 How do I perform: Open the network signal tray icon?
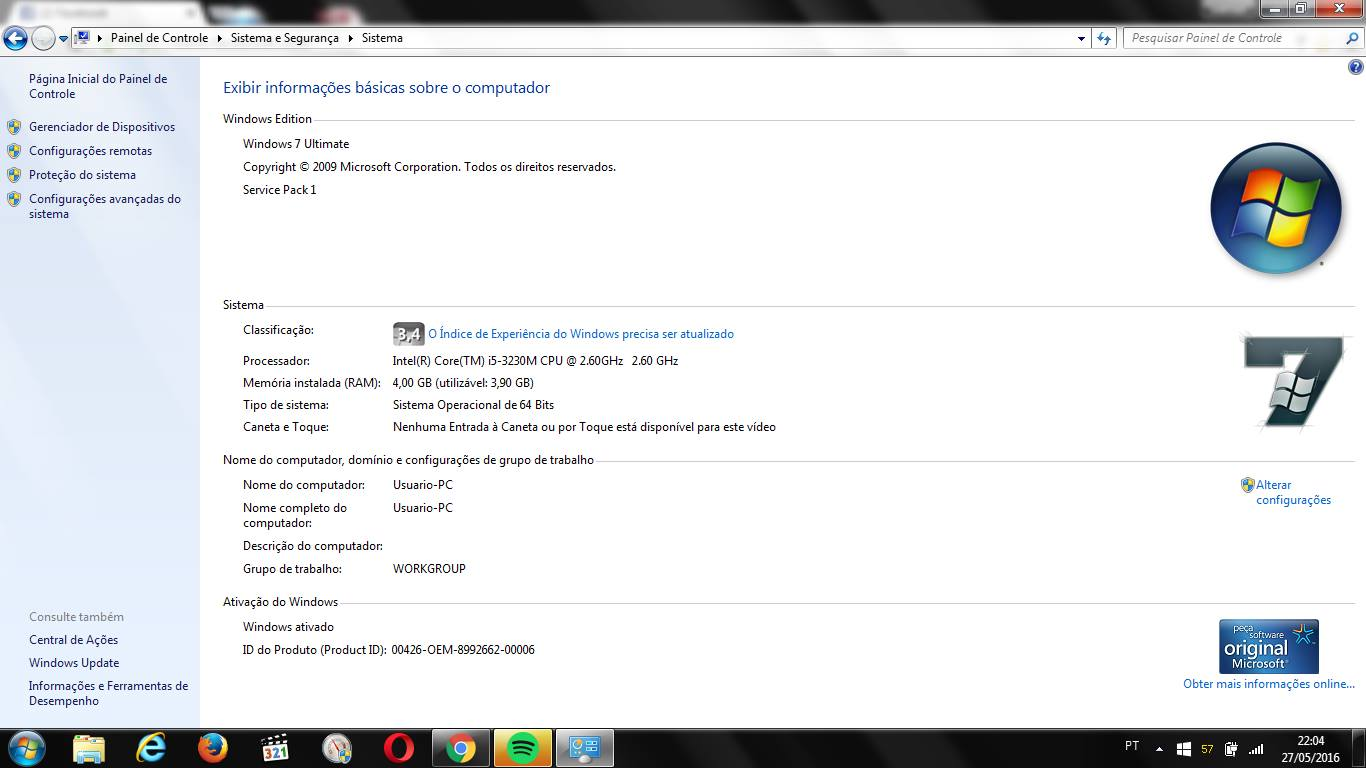pos(1256,748)
